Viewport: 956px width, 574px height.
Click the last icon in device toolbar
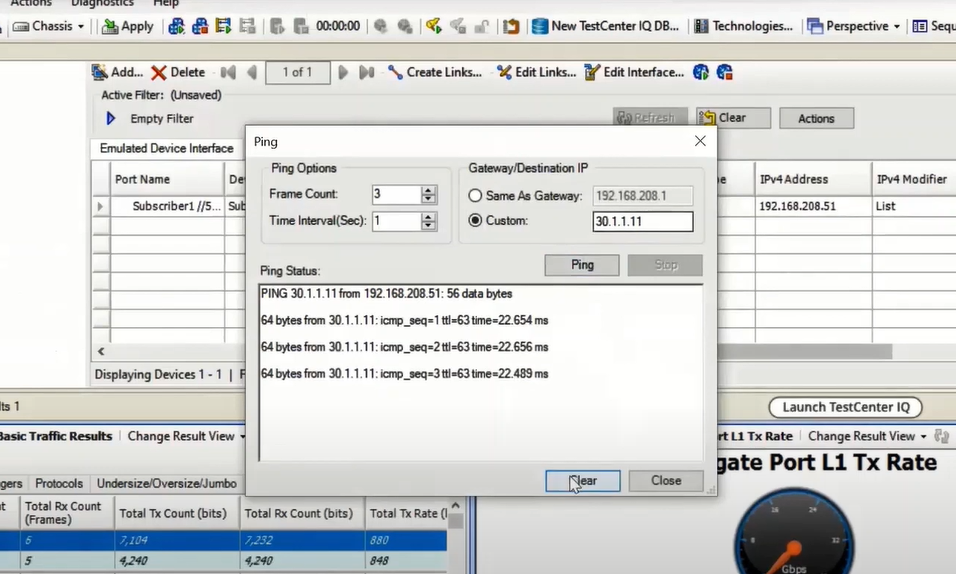coord(724,72)
